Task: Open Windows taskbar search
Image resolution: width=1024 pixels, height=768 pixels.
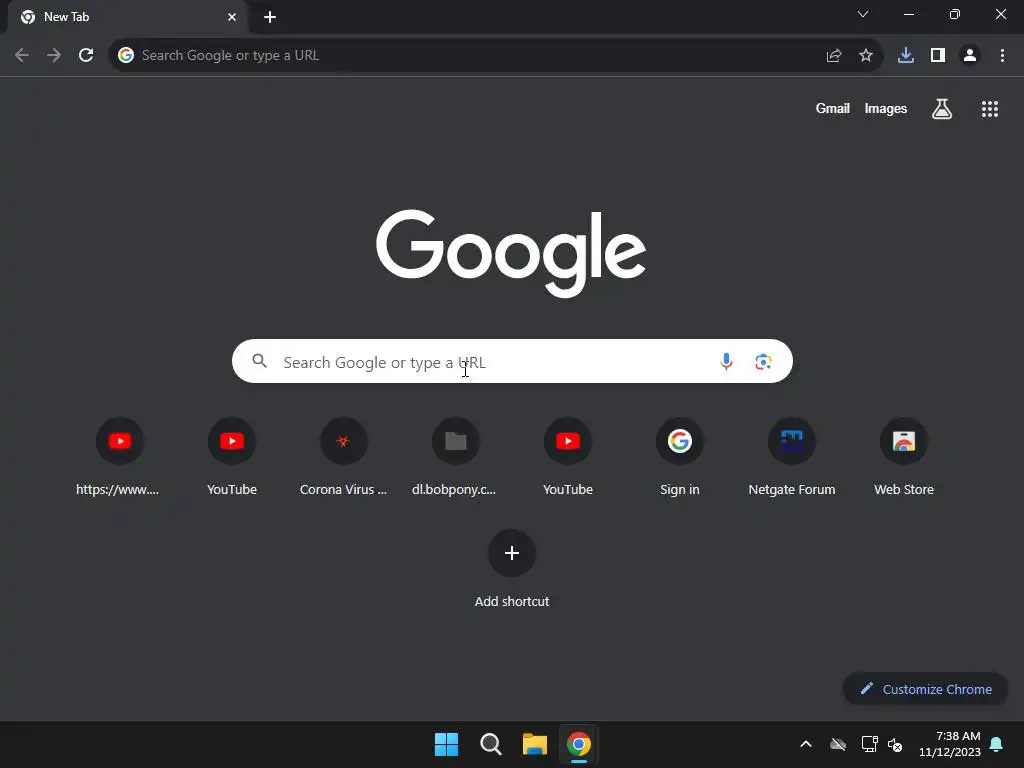Action: point(490,744)
